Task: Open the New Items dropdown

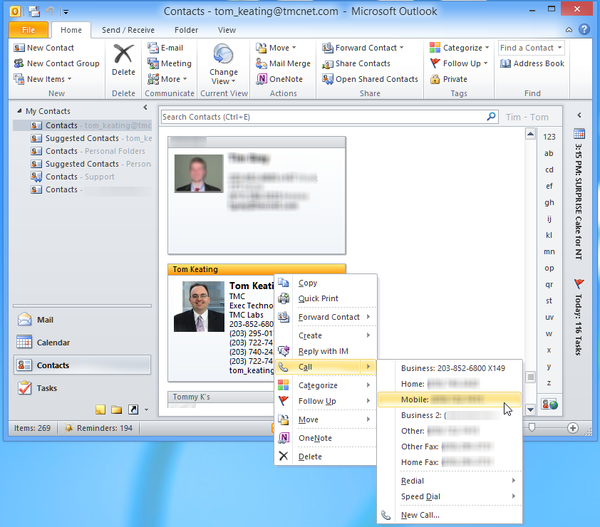Action: point(45,79)
